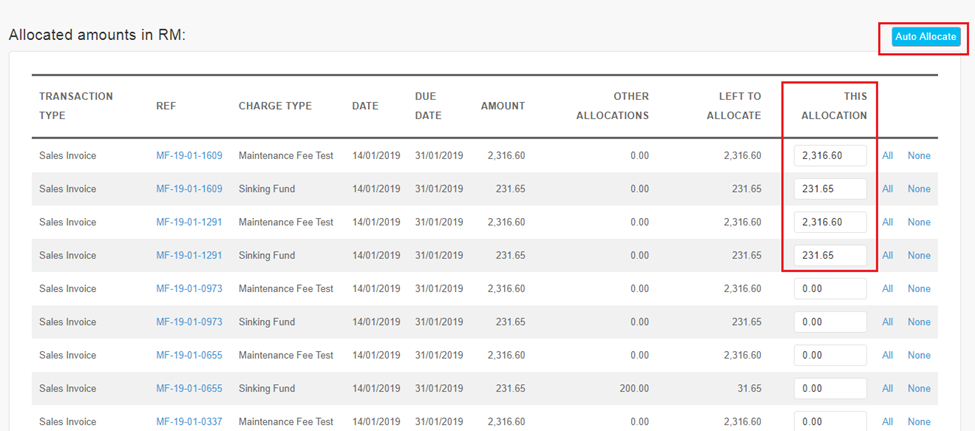975x431 pixels.
Task: Open MF-19-01-0655 link in Sinking Fund row
Action: 189,388
